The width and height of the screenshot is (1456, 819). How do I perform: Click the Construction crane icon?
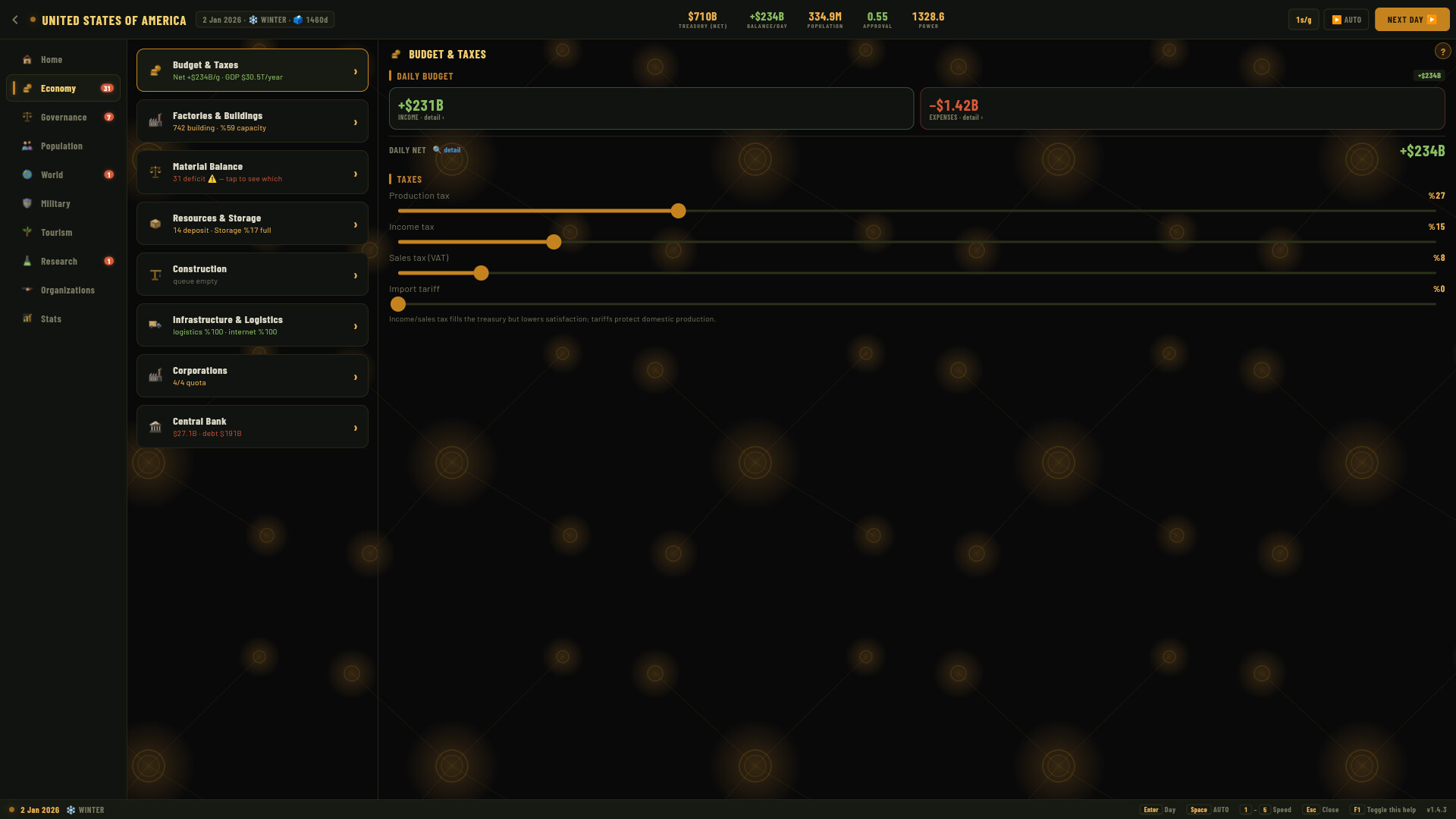click(155, 275)
